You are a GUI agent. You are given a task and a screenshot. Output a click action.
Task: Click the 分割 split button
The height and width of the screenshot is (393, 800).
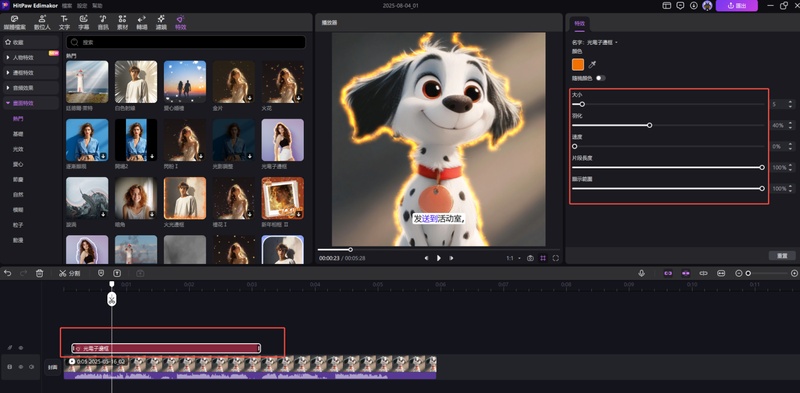[x=70, y=274]
